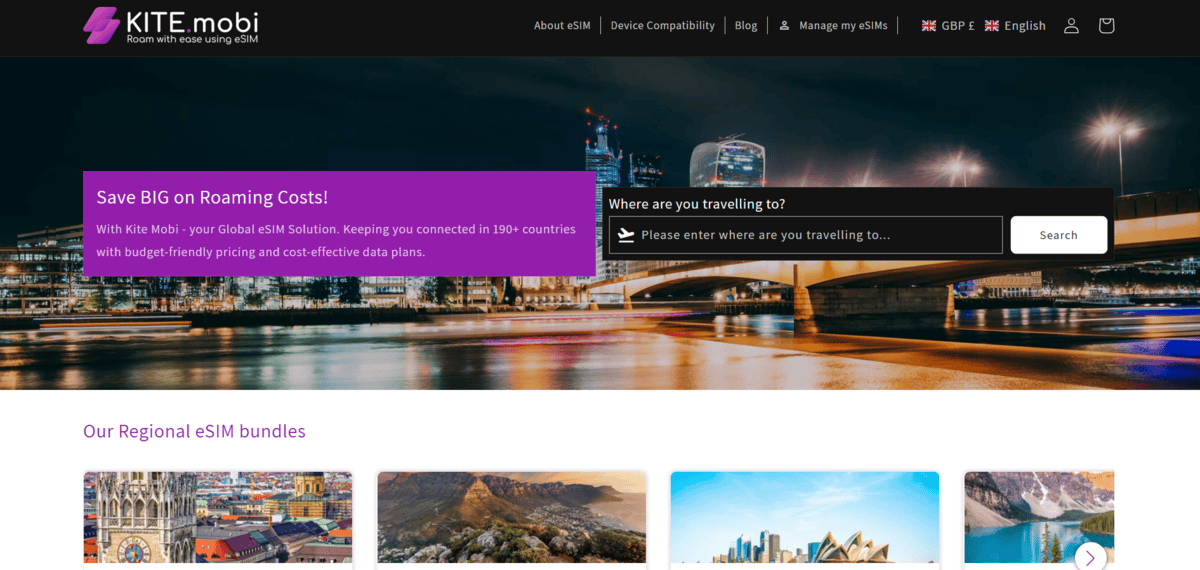Open the shopping cart icon
The width and height of the screenshot is (1200, 570).
(1106, 26)
